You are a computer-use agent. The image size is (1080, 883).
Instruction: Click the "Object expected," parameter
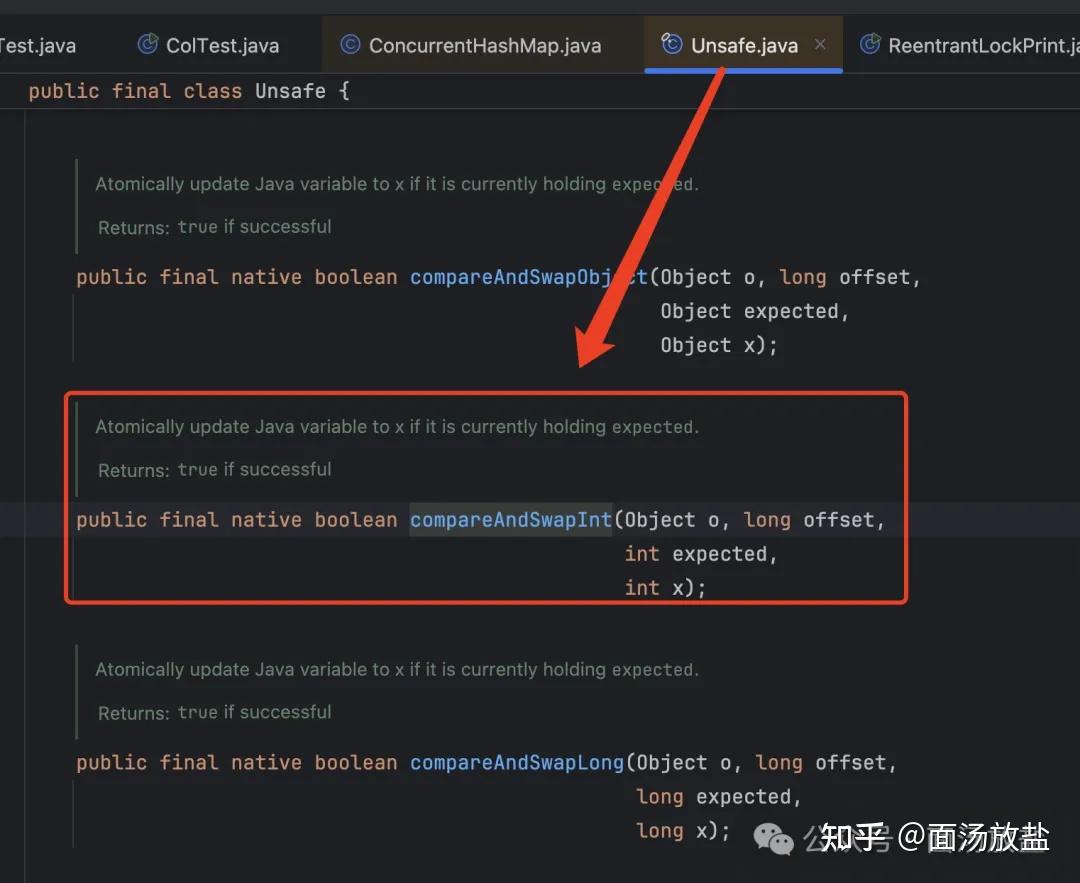(x=755, y=311)
